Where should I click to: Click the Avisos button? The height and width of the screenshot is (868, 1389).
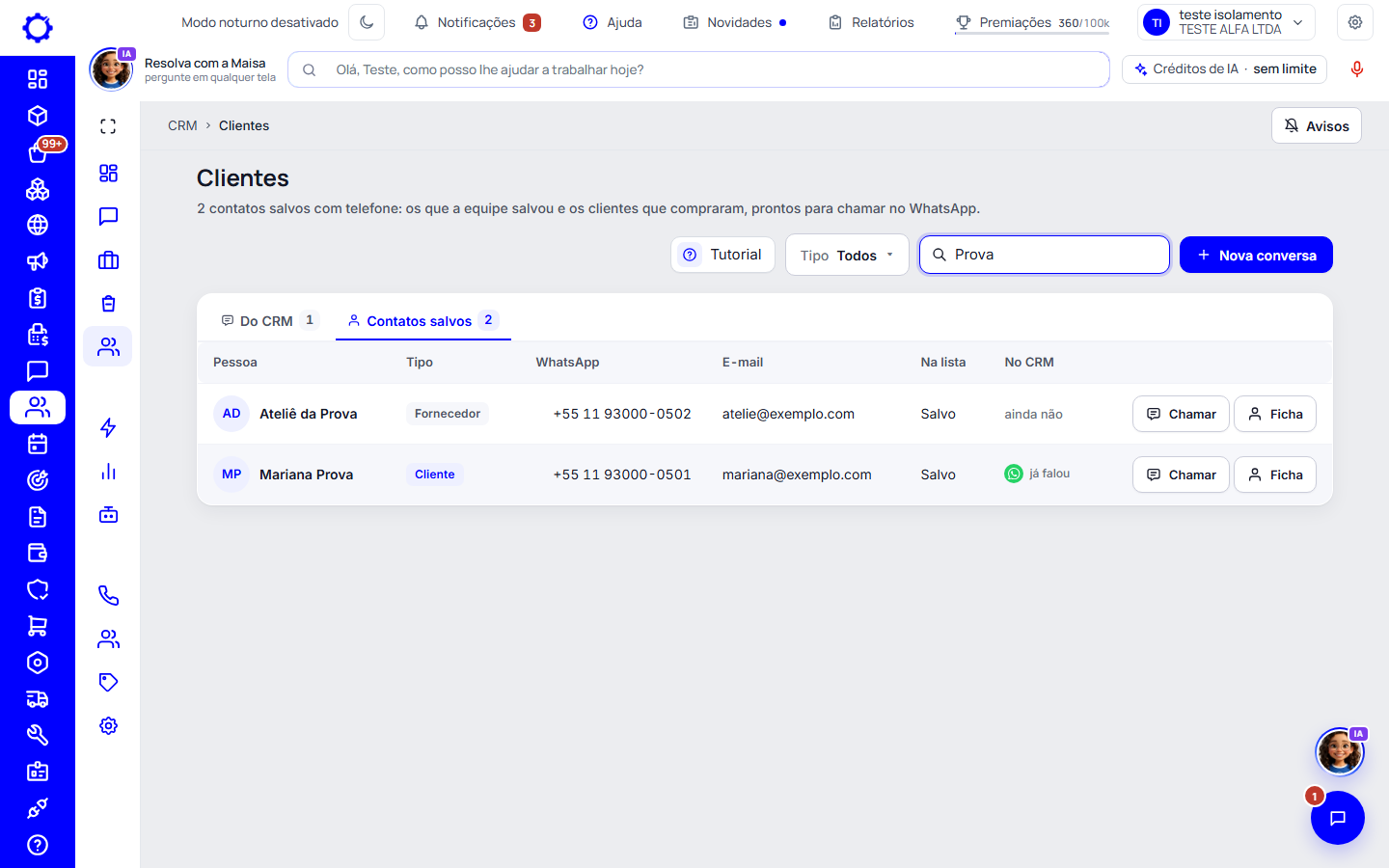pos(1317,125)
